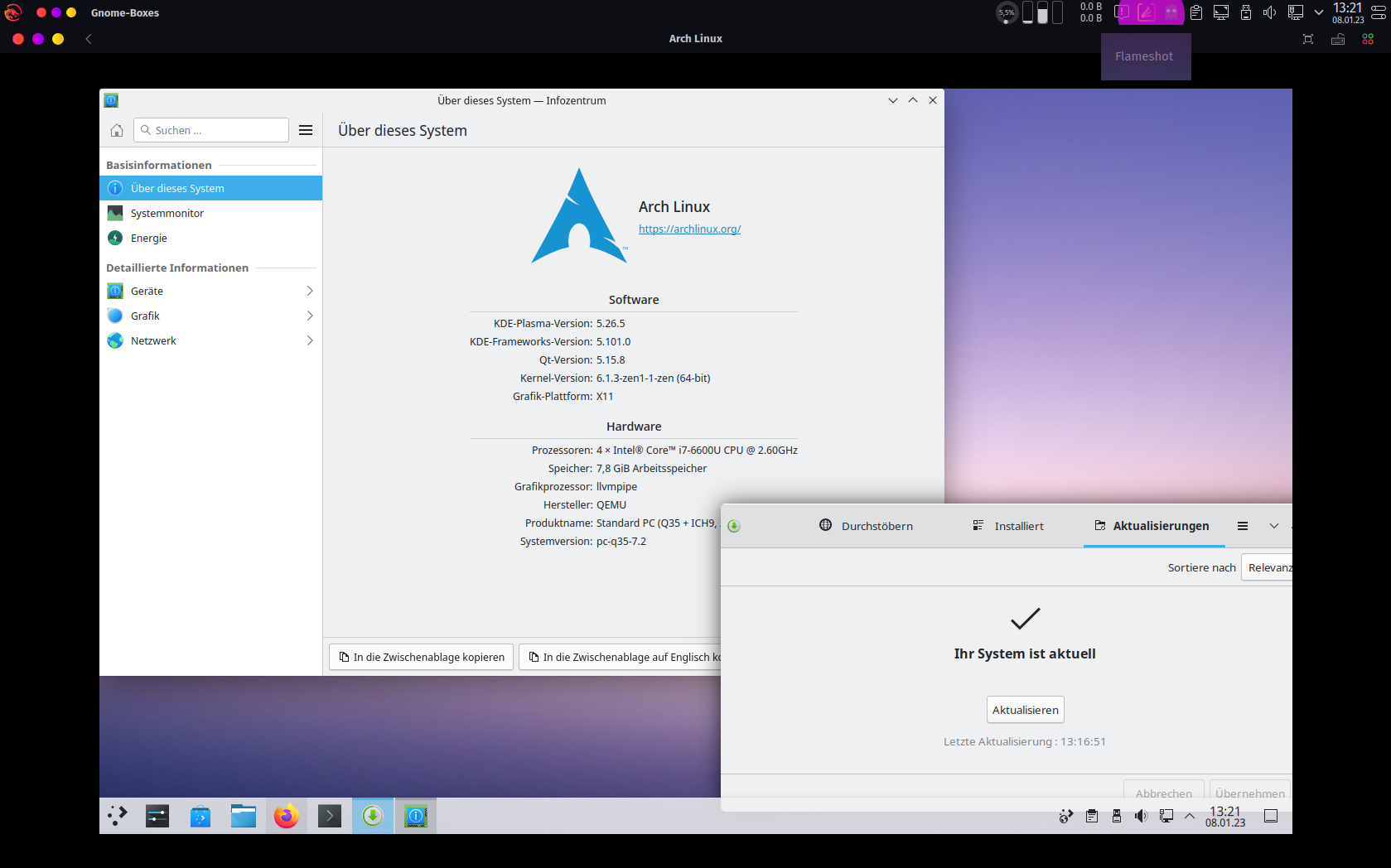Launch Firefox from the taskbar

287,817
